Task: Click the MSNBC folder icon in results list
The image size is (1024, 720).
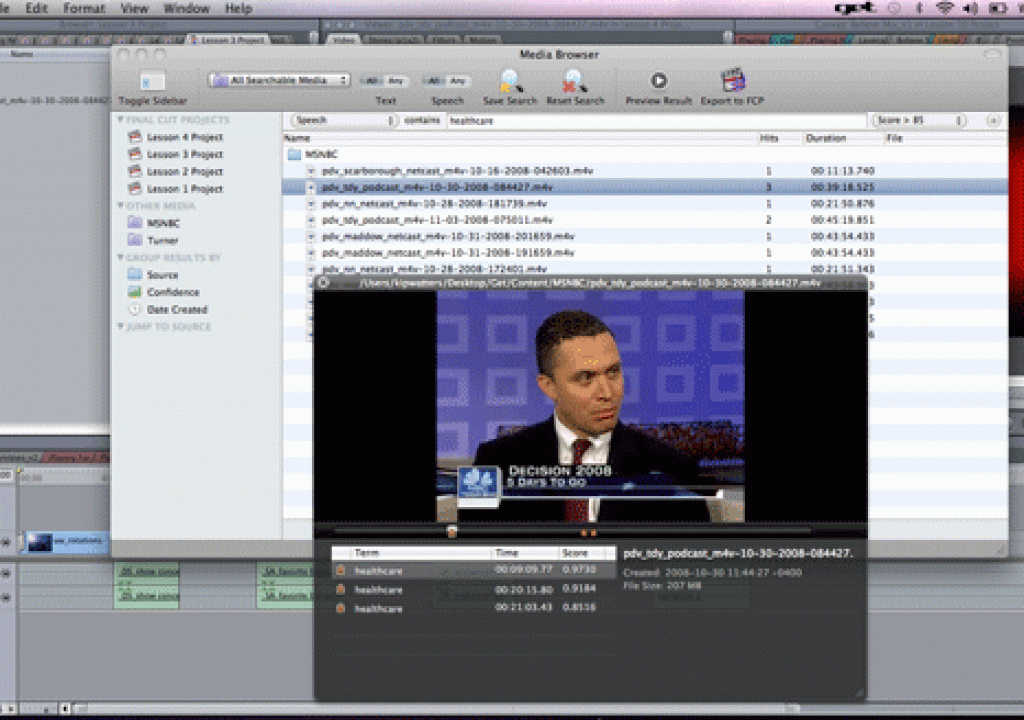Action: tap(295, 154)
